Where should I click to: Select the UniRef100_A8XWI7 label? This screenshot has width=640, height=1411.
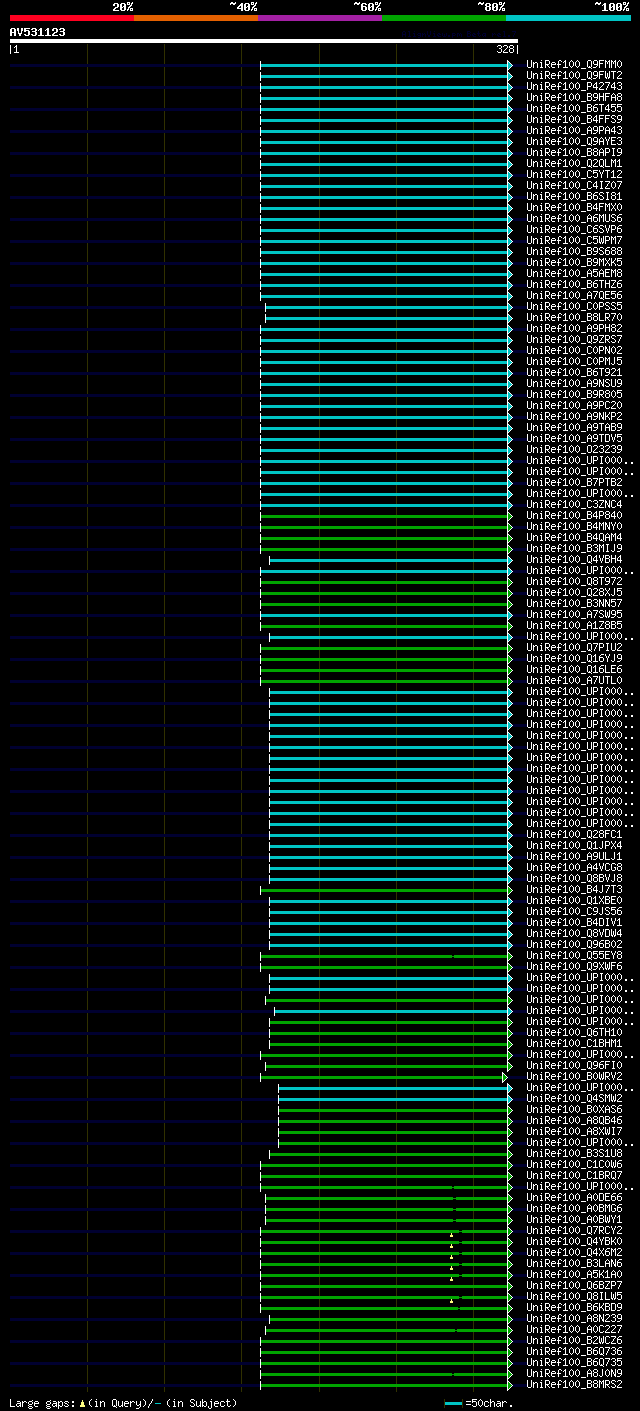point(574,1132)
